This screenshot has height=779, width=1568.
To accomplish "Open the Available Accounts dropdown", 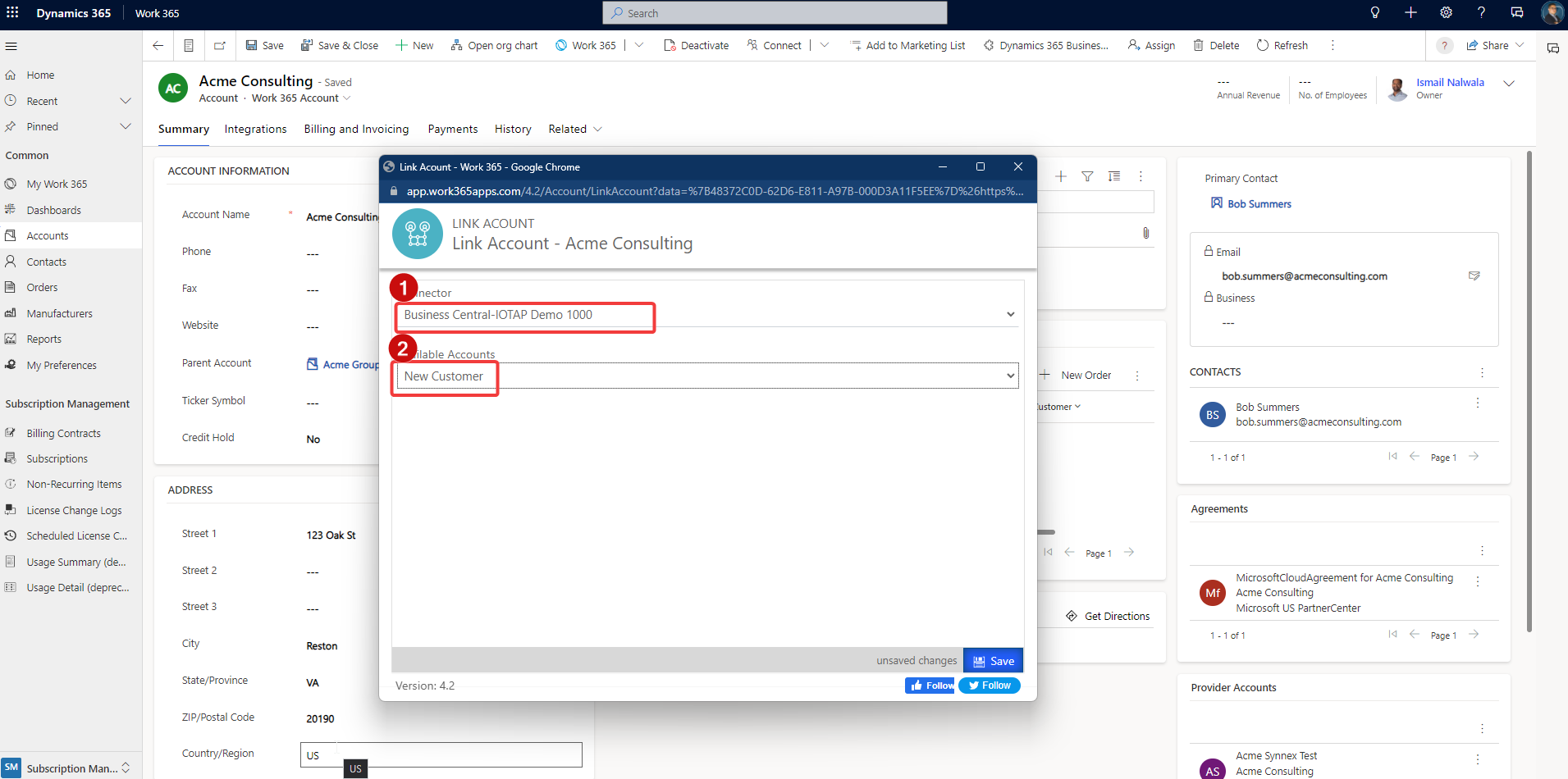I will coord(707,376).
